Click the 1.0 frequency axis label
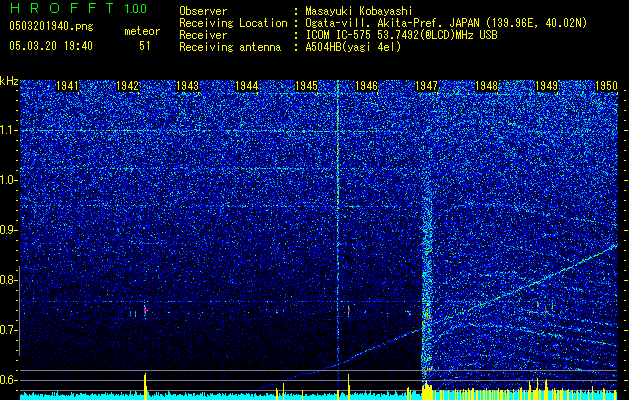 (x=9, y=181)
